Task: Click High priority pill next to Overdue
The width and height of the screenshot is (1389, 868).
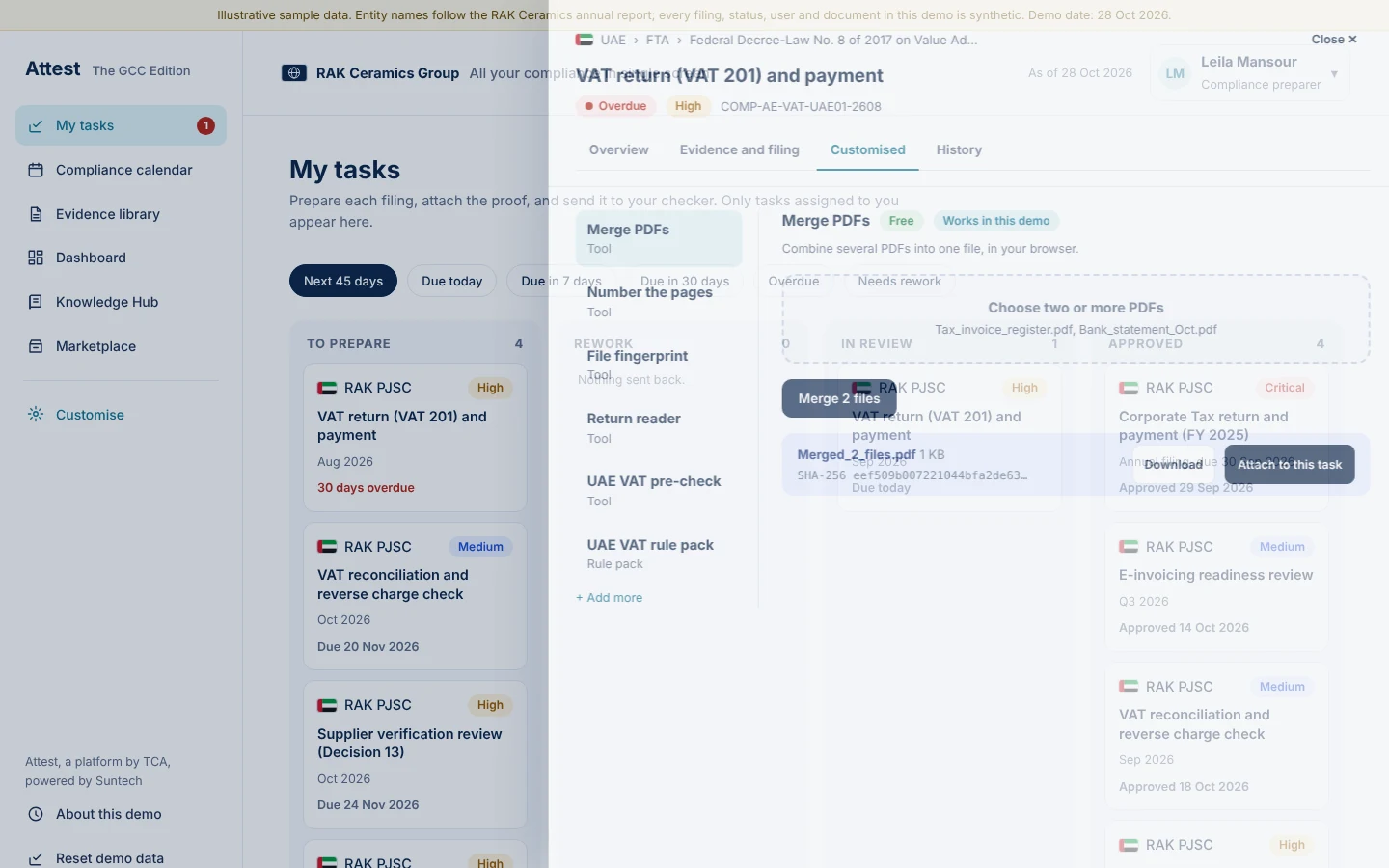Action: tap(688, 106)
